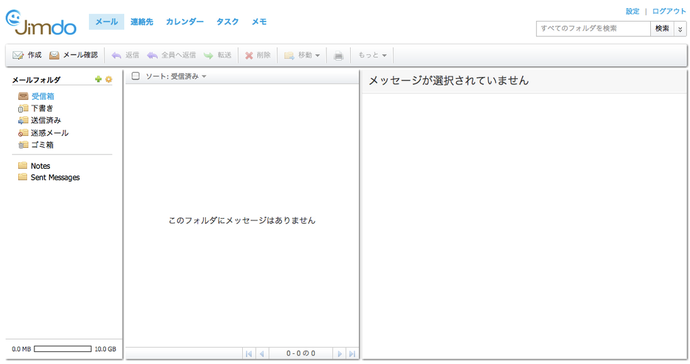Click the 10.0 GB storage limit text
Viewport: 690px width, 364px height.
tap(106, 349)
